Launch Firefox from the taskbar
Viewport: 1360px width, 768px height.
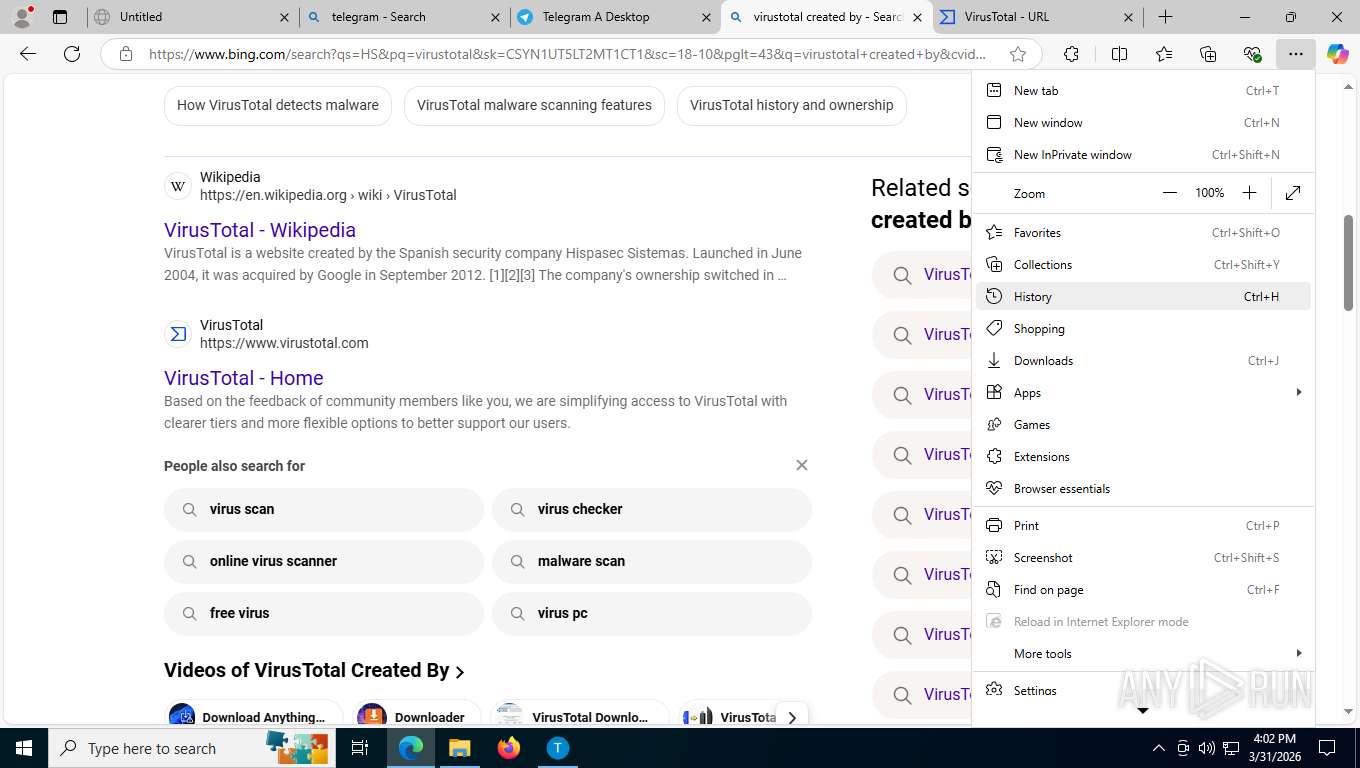tap(509, 747)
